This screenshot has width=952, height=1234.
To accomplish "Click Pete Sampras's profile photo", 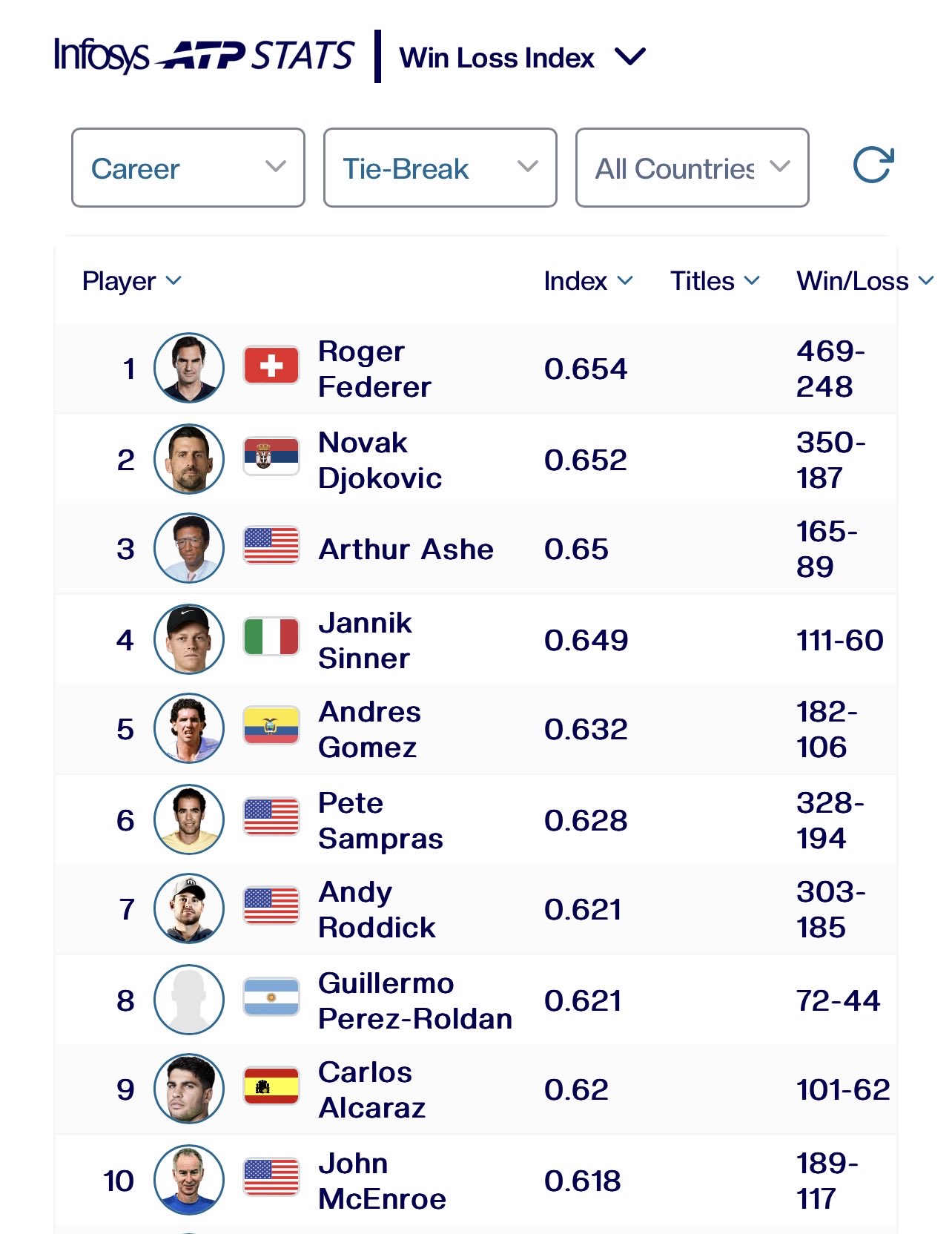I will 189,819.
